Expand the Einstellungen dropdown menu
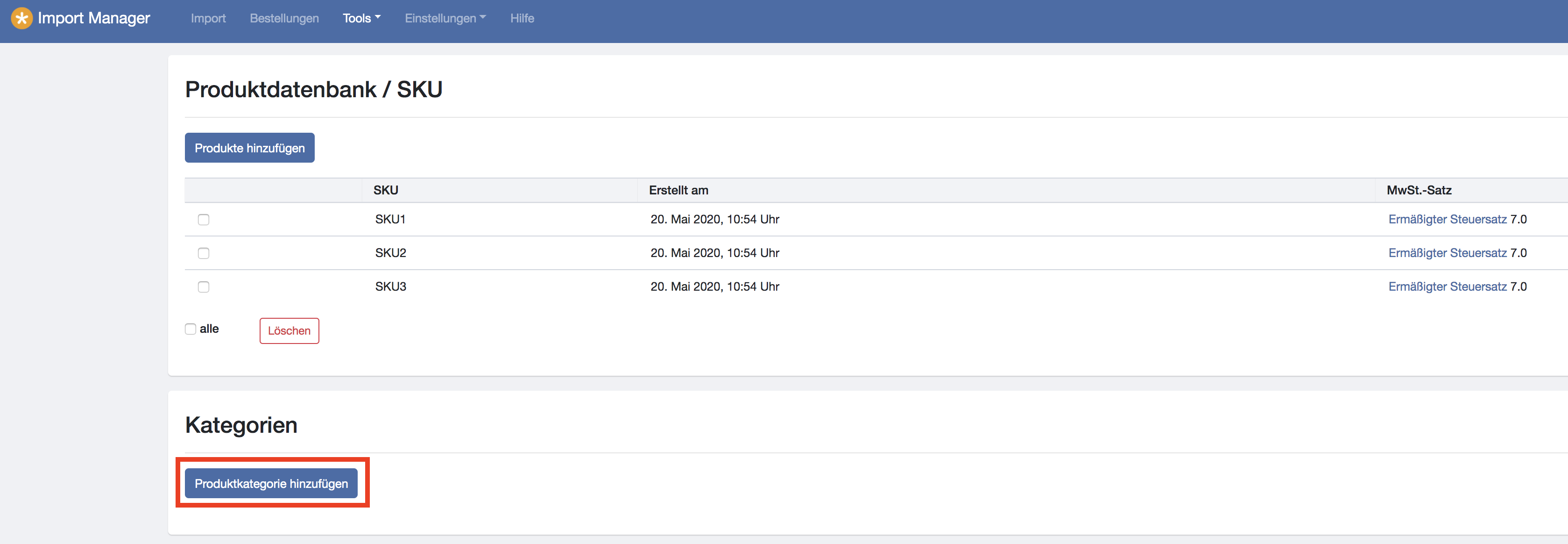Screen dimensions: 1568x544 (x=445, y=18)
